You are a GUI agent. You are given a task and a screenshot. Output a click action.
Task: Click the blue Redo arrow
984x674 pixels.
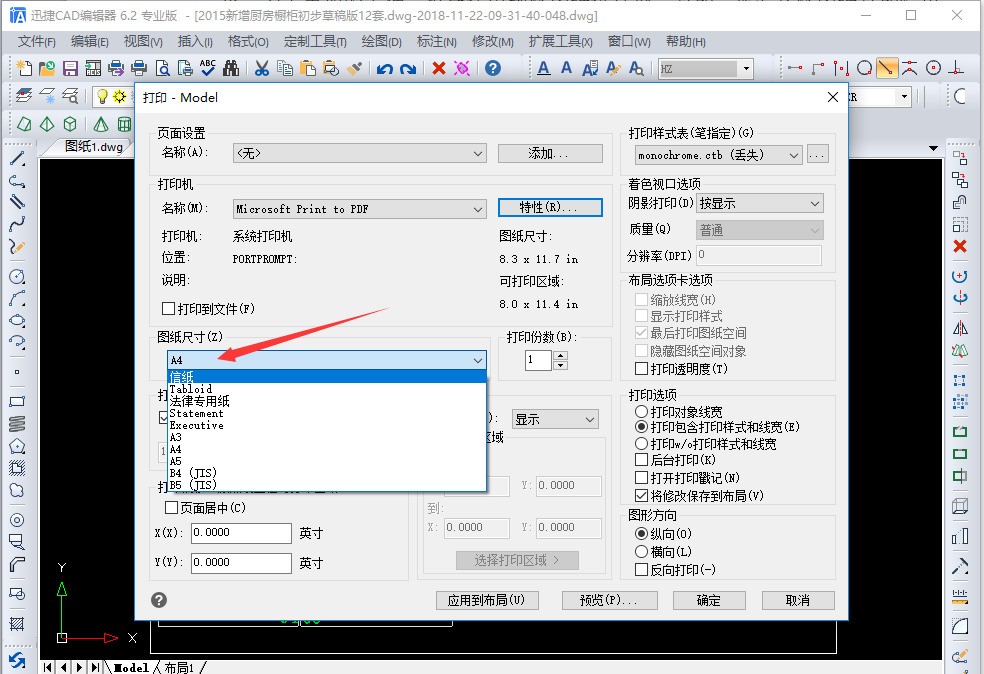(x=408, y=68)
